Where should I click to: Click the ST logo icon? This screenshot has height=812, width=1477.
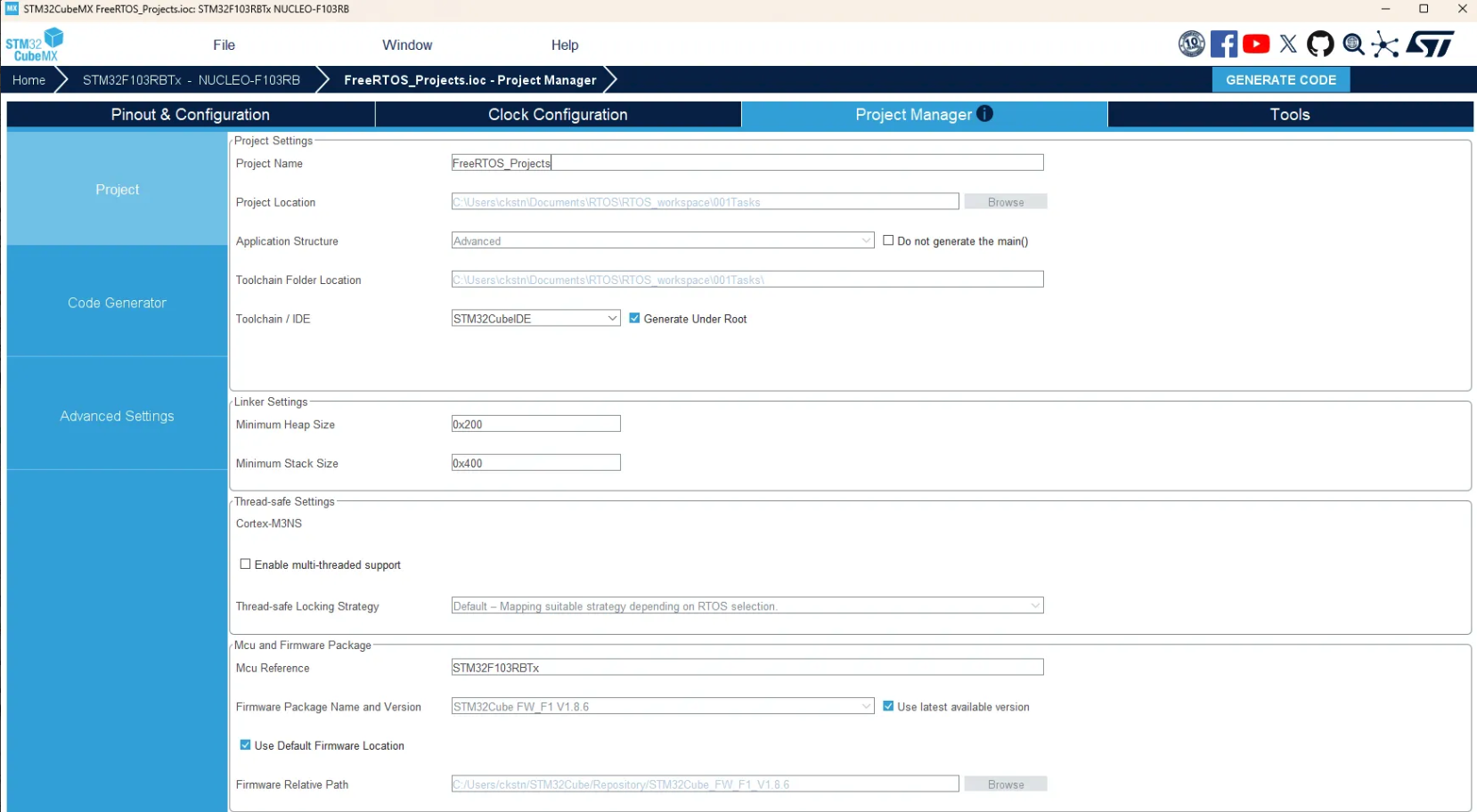[x=1430, y=44]
